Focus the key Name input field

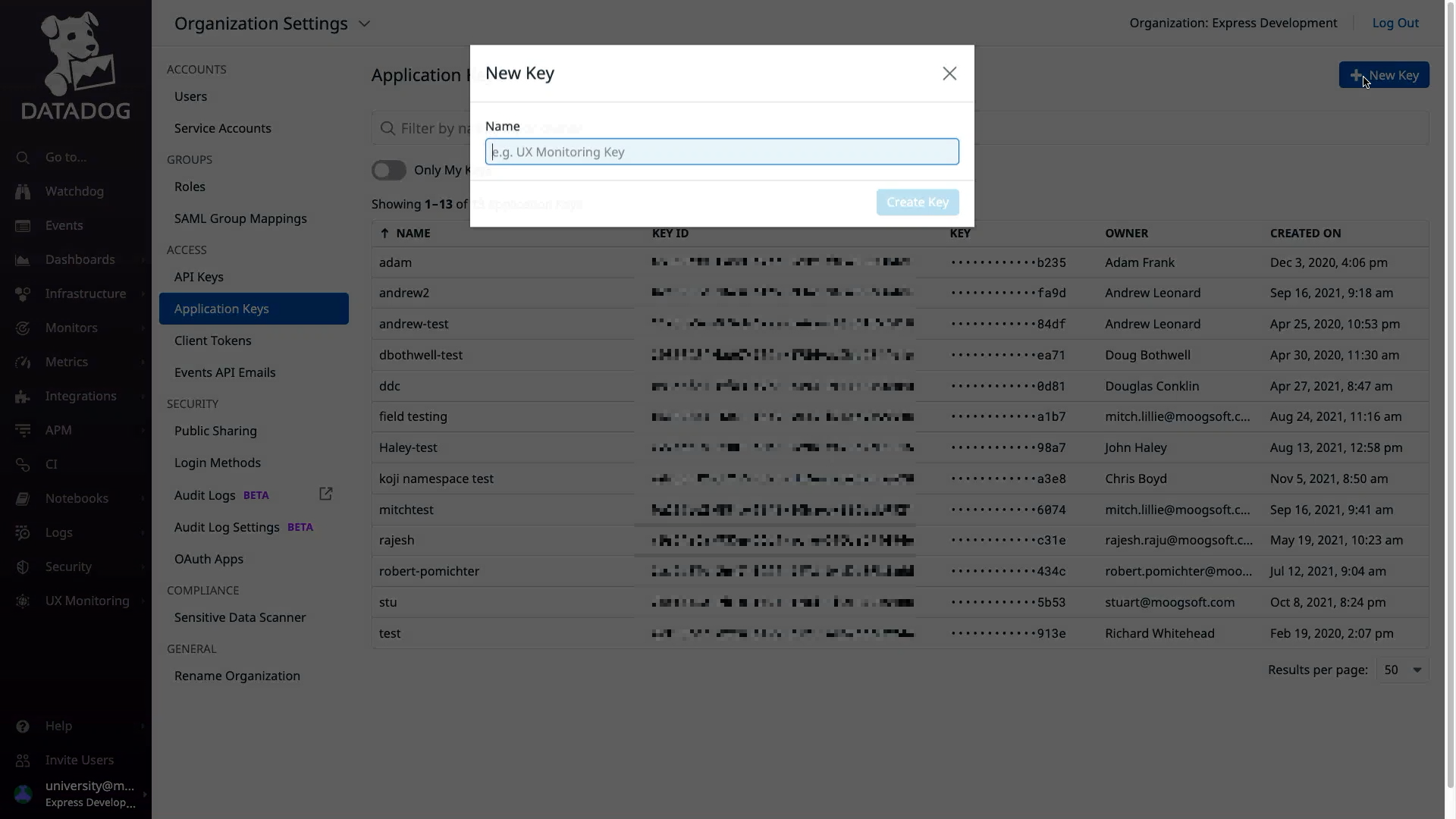coord(722,152)
